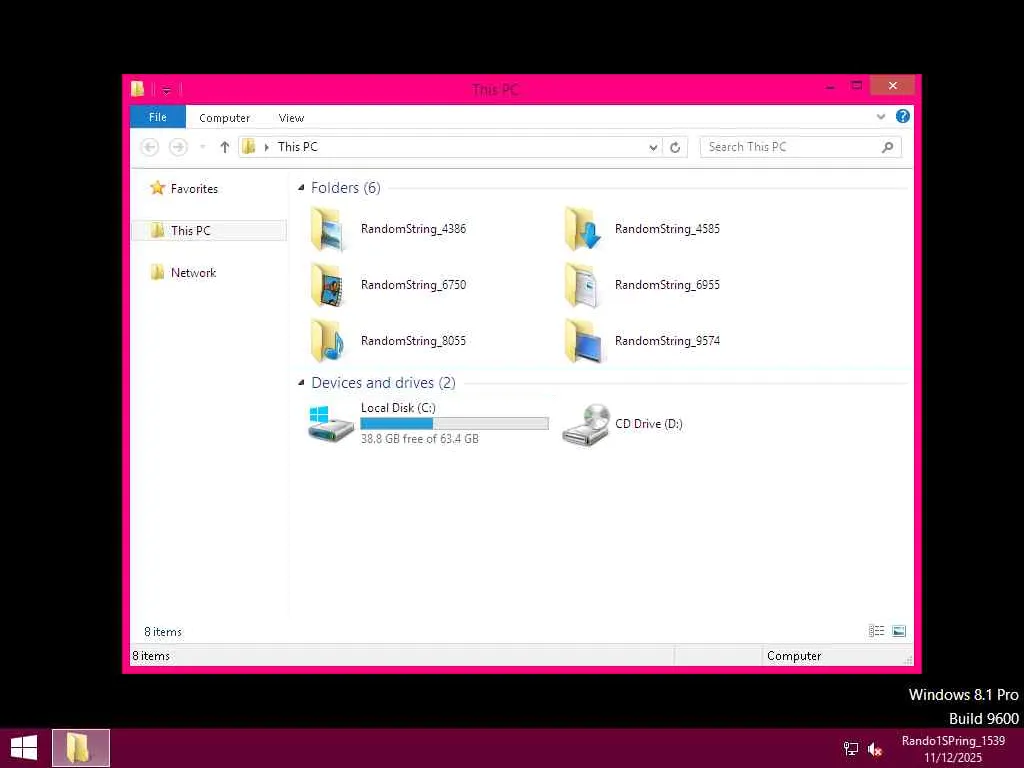
Task: Click the search magnifier icon
Action: [x=888, y=147]
